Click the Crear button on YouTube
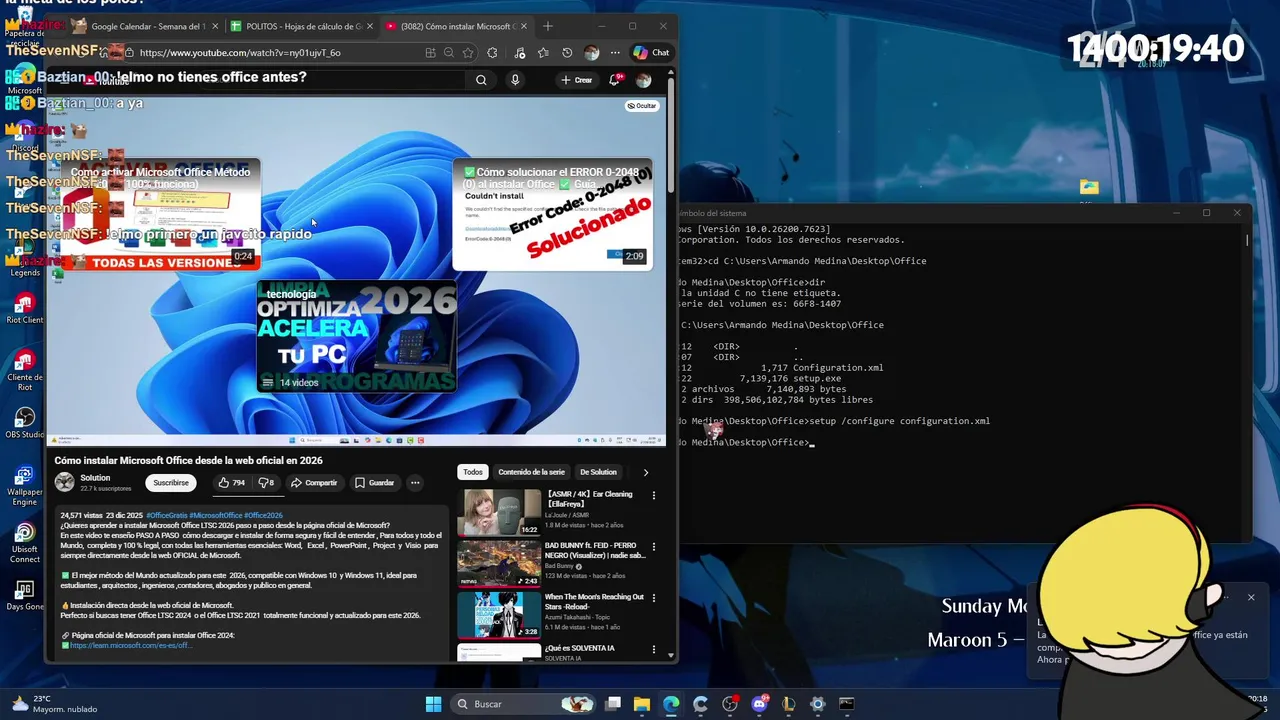The height and width of the screenshot is (720, 1280). (x=576, y=80)
